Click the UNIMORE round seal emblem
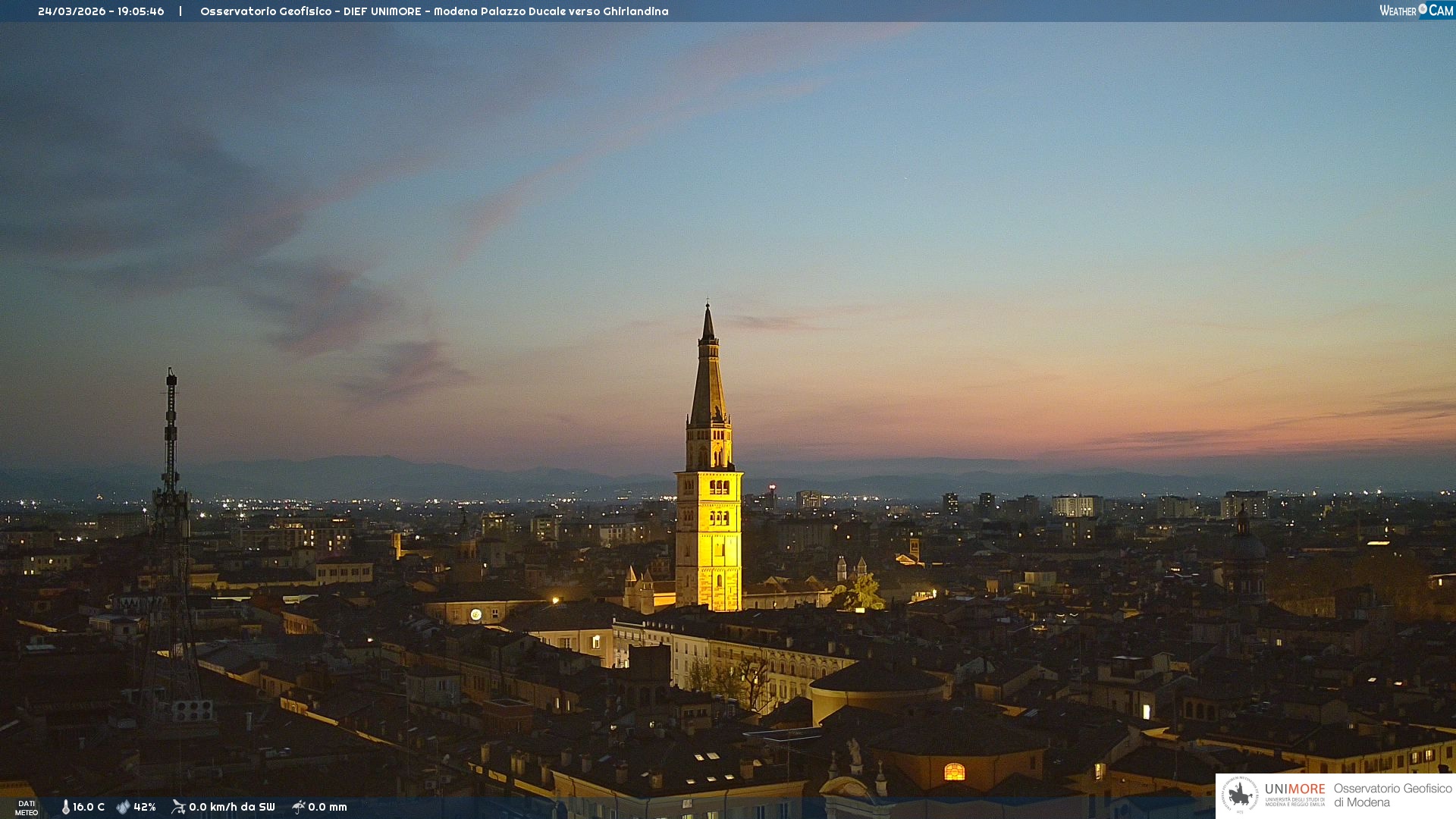This screenshot has height=819, width=1456. pos(1240,795)
